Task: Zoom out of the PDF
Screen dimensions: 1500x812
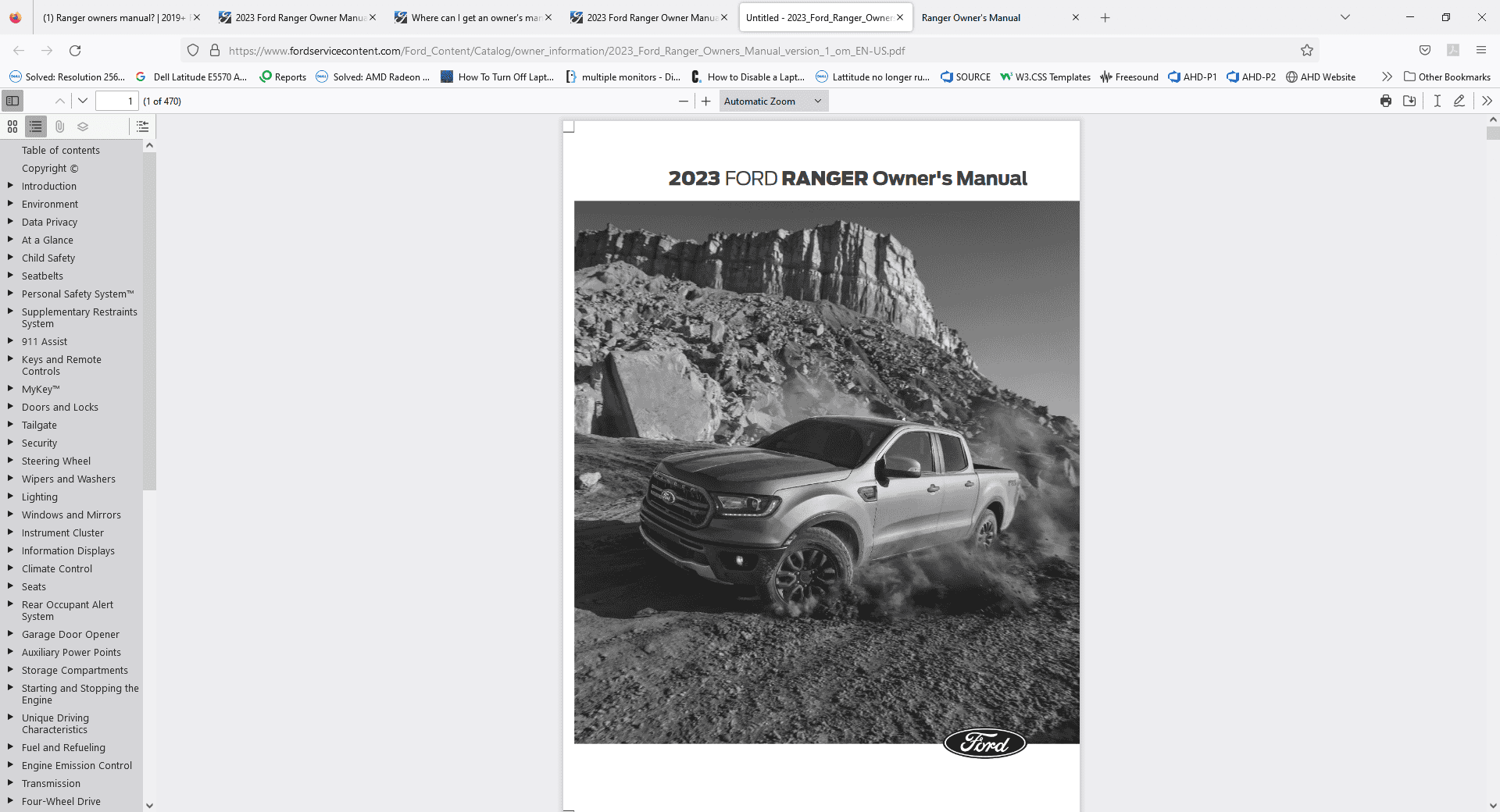Action: click(x=684, y=101)
